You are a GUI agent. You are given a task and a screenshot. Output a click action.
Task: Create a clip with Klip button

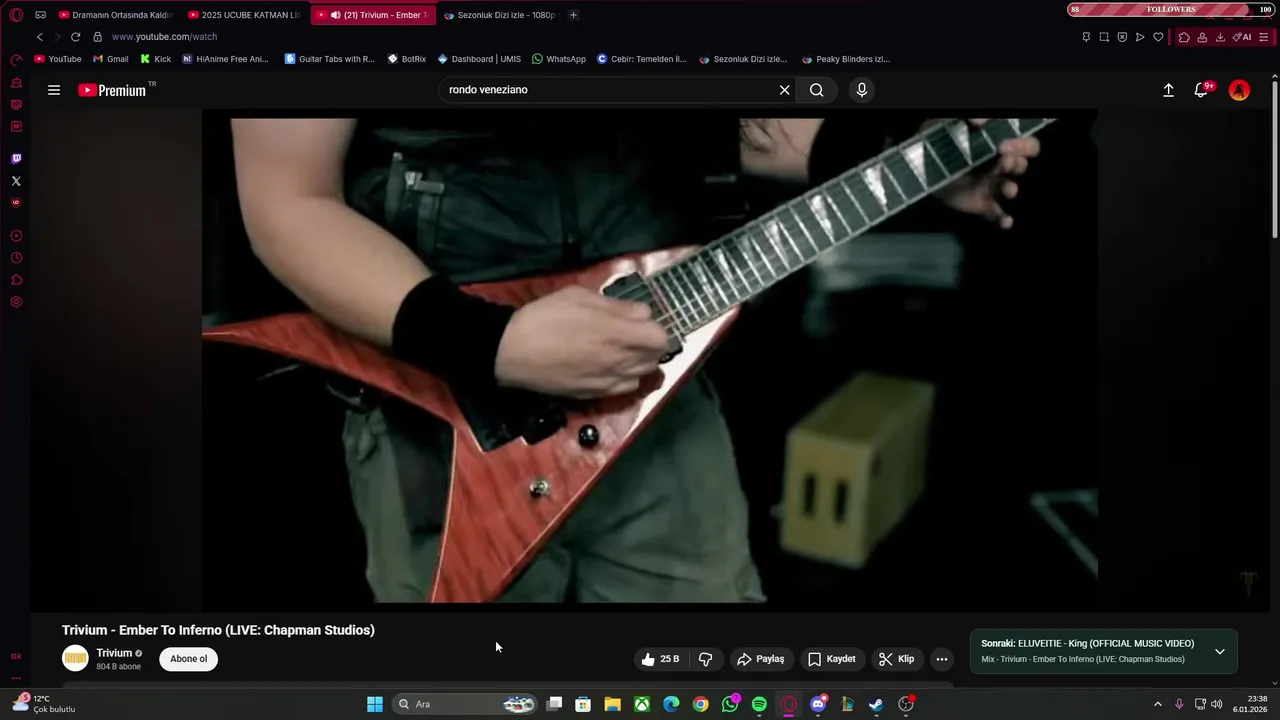(896, 659)
